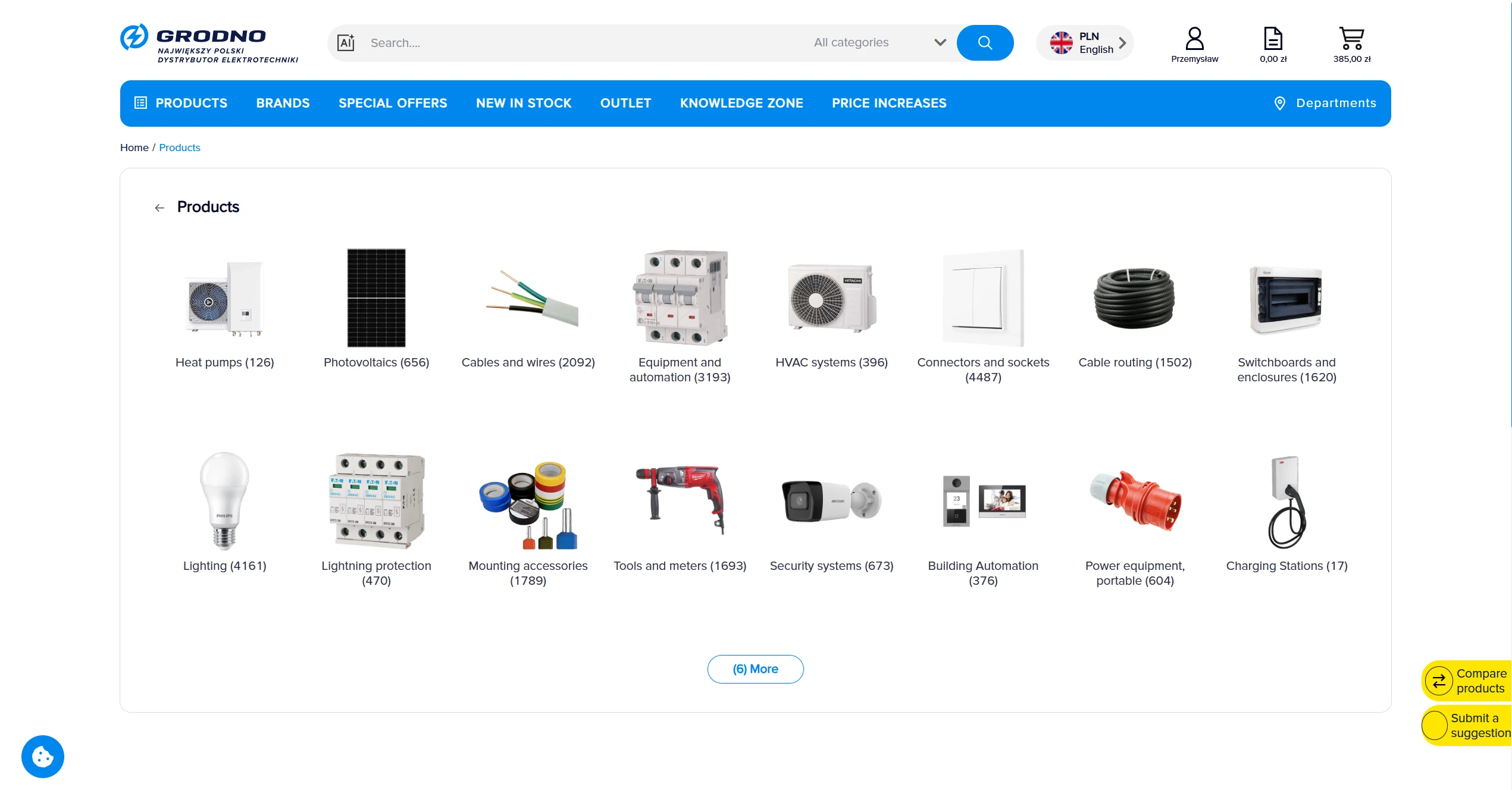Expand more categories with the (6) More button
This screenshot has width=1512, height=790.
point(755,669)
